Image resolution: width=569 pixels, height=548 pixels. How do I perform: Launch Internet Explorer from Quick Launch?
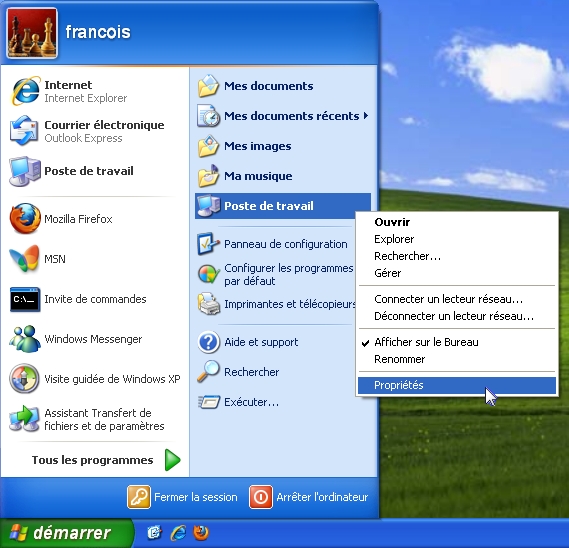[x=178, y=533]
